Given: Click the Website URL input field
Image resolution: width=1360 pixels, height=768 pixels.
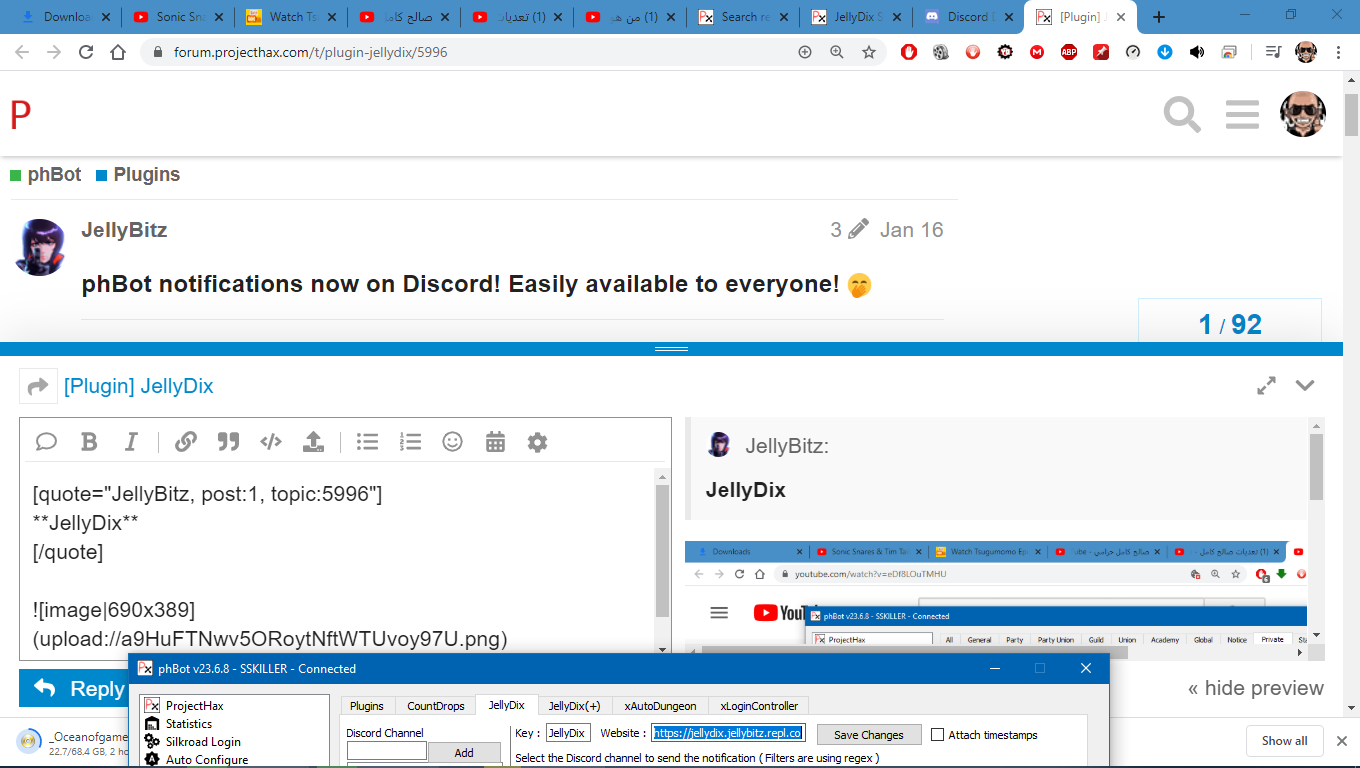Looking at the screenshot, I should 728,734.
